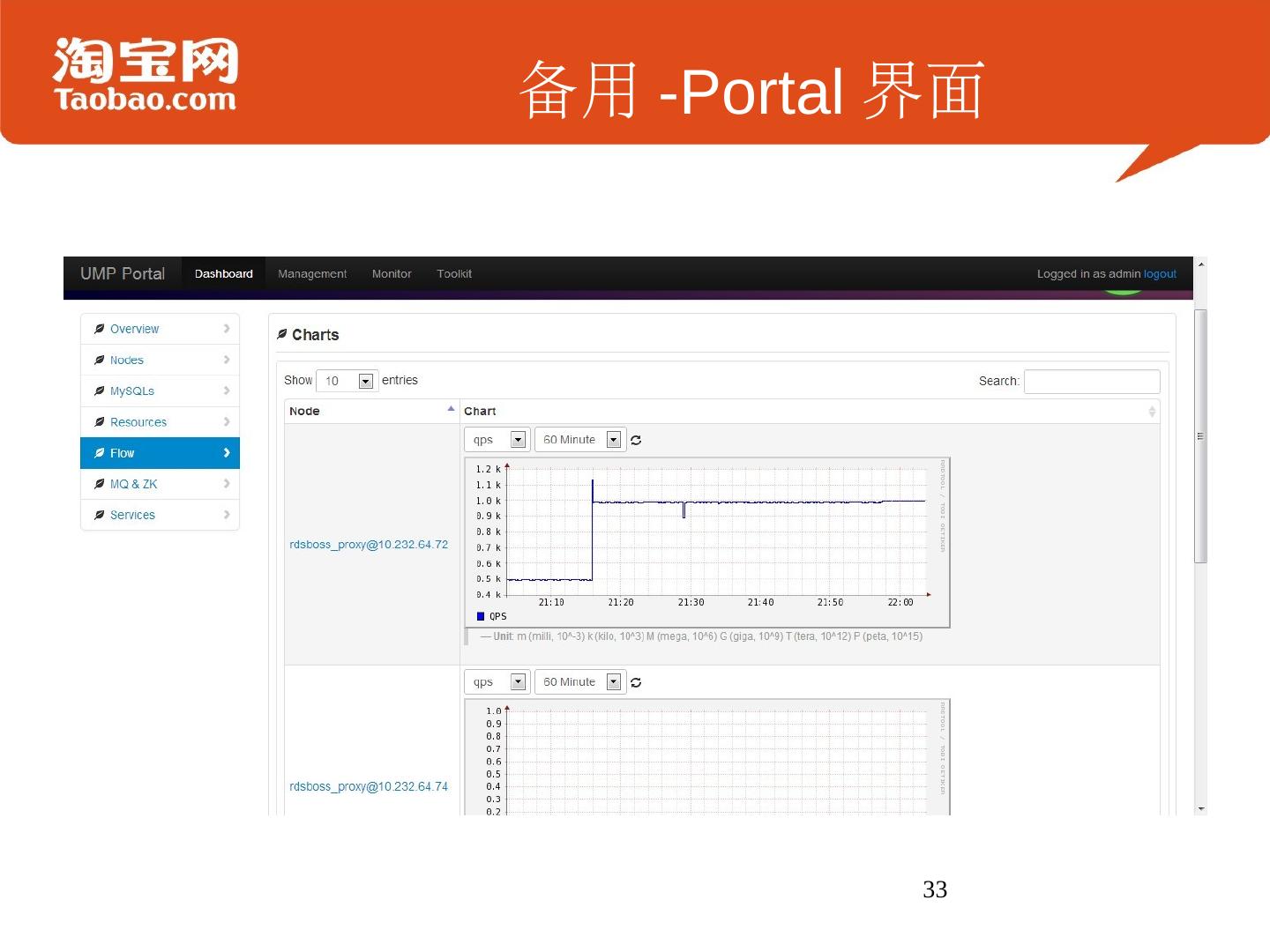The image size is (1270, 952).
Task: Click the Taobao.com logo
Action: click(x=146, y=75)
